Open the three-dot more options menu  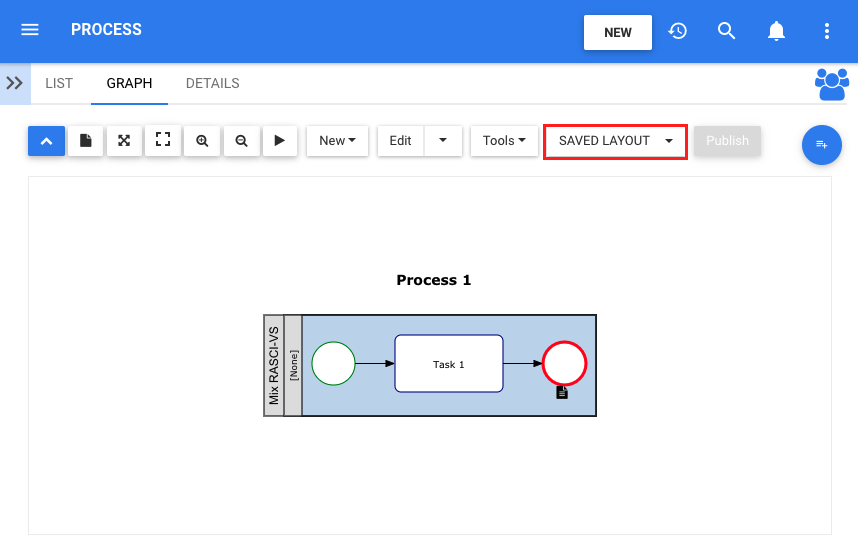pyautogui.click(x=827, y=31)
